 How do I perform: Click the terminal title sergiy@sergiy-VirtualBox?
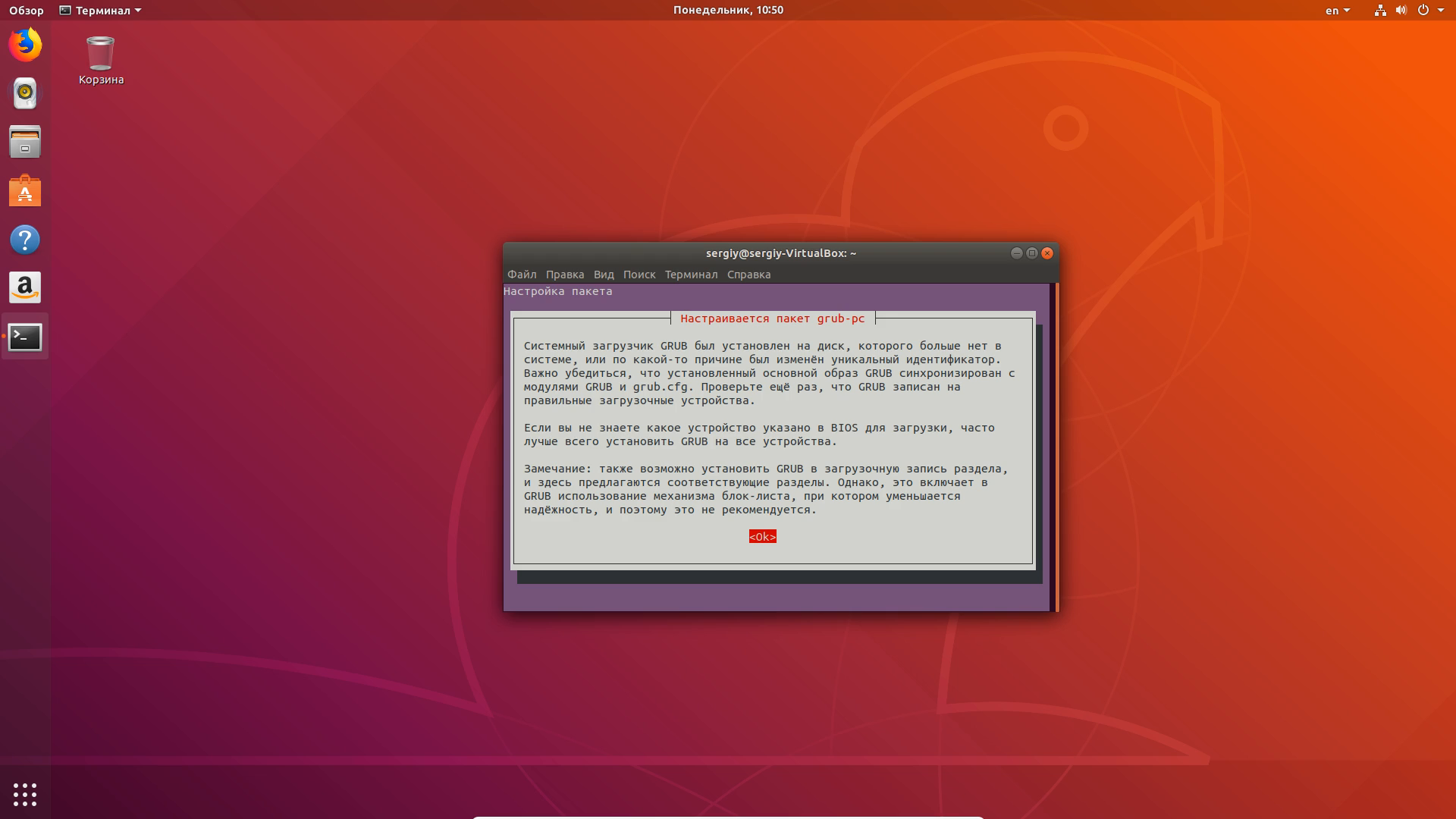780,253
